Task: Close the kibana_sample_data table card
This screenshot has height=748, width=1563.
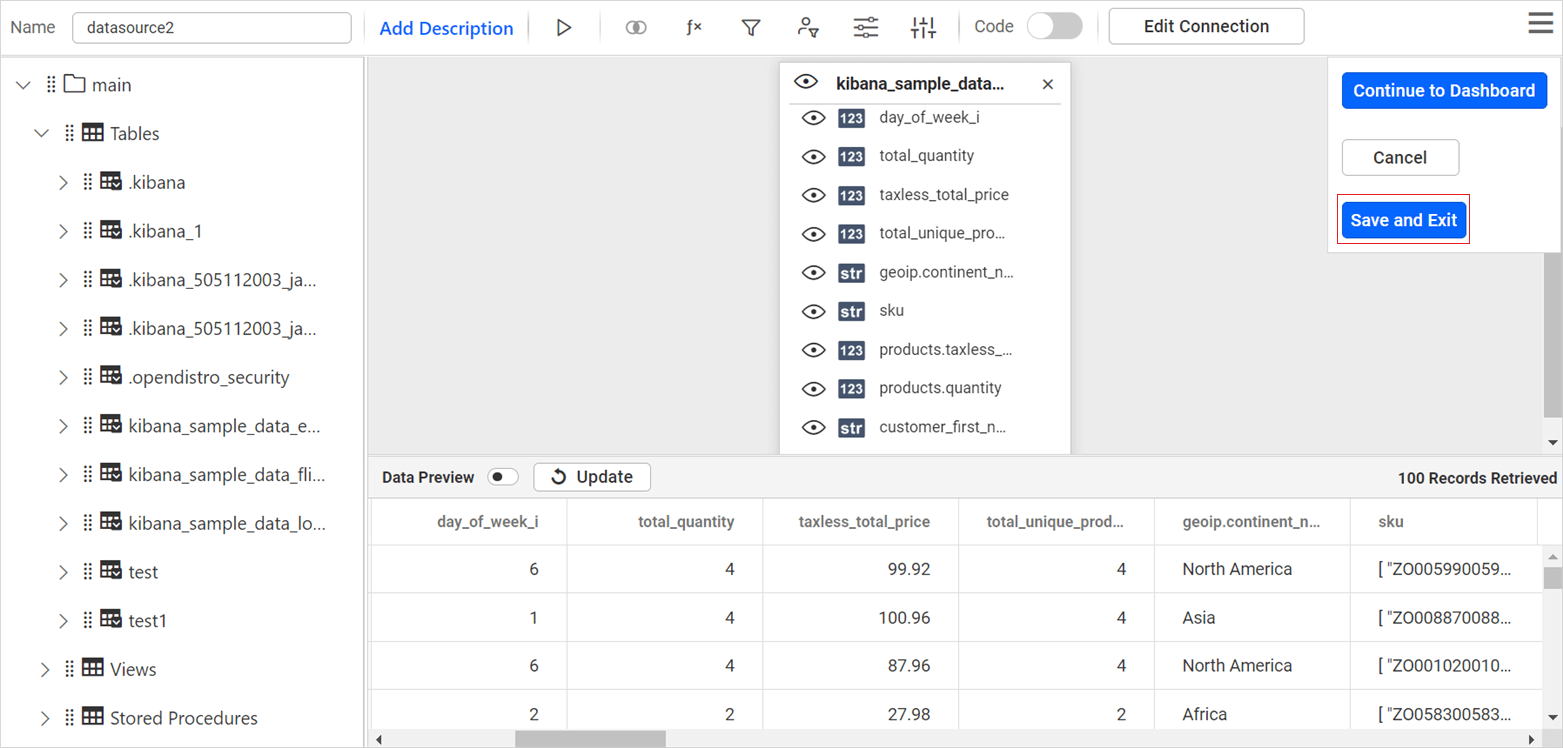Action: pos(1048,85)
